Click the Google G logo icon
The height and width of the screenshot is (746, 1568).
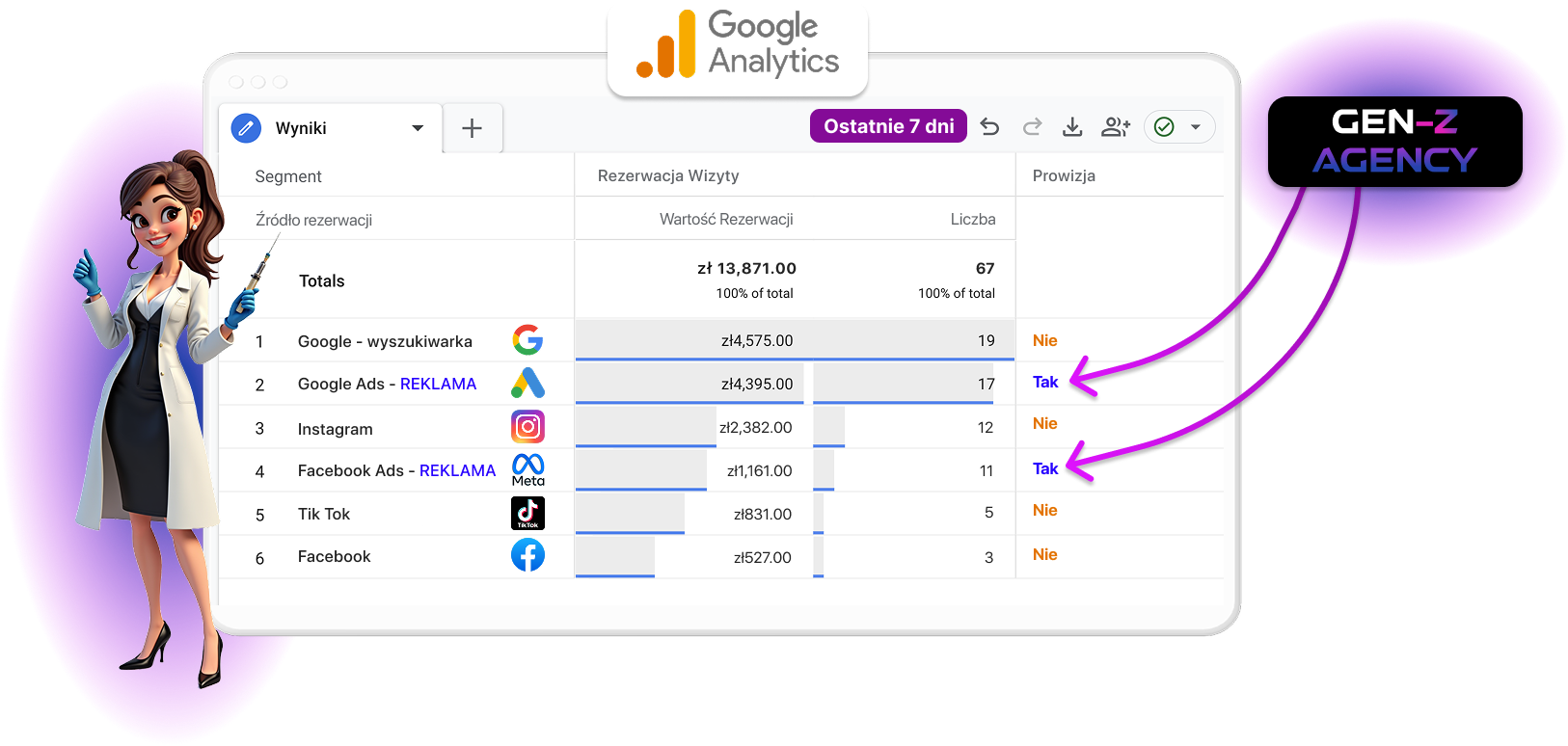527,339
